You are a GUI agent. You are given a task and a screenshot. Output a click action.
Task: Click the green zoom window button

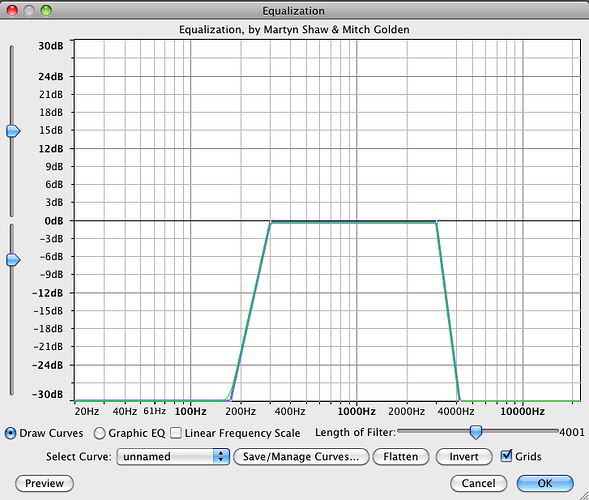tap(46, 11)
